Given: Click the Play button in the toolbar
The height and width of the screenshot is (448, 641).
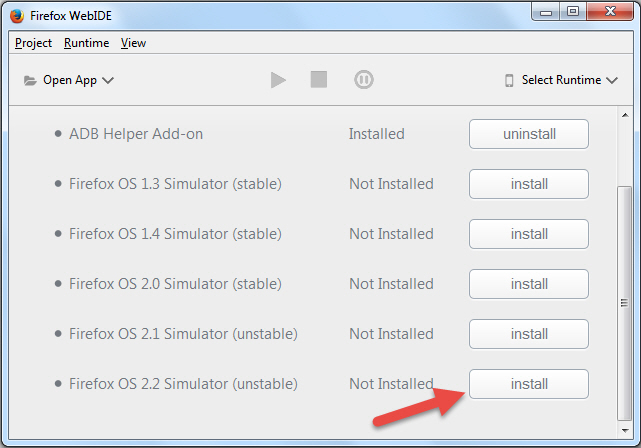Looking at the screenshot, I should pos(278,80).
